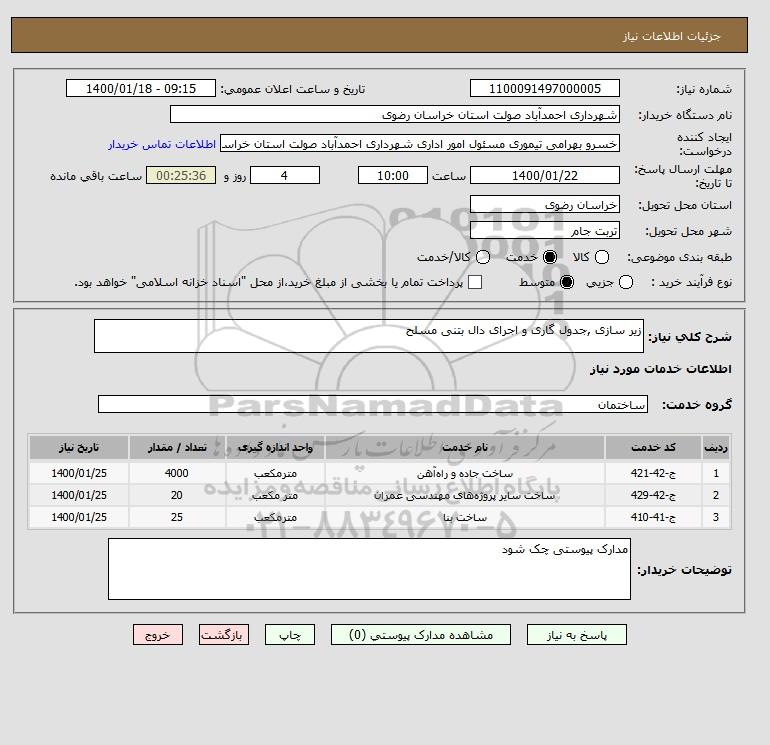Click the خروج exit button

coord(158,635)
